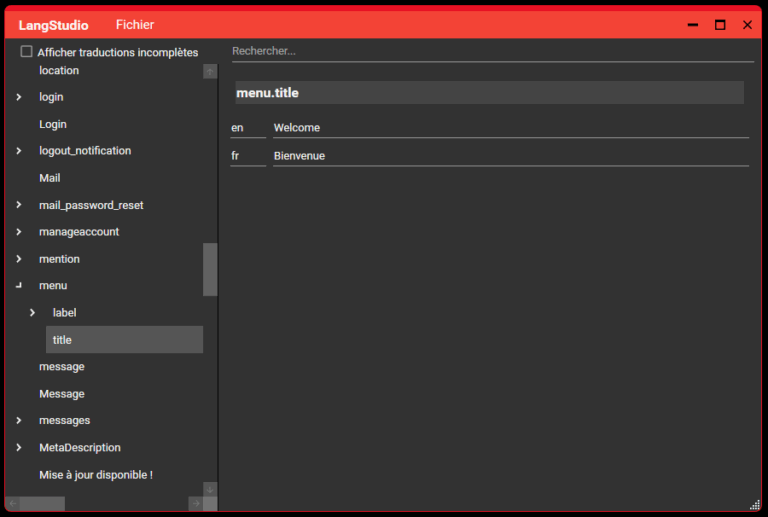
Task: Select the title tree item
Action: click(x=124, y=340)
